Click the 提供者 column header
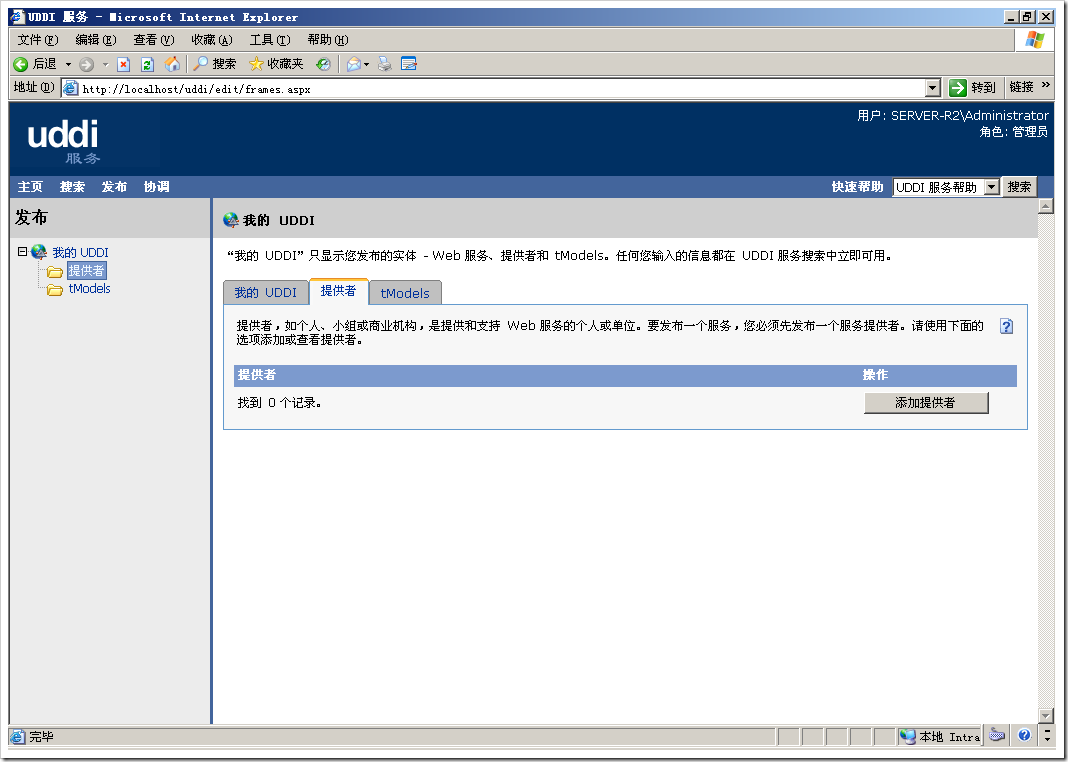The height and width of the screenshot is (762, 1068). point(257,375)
